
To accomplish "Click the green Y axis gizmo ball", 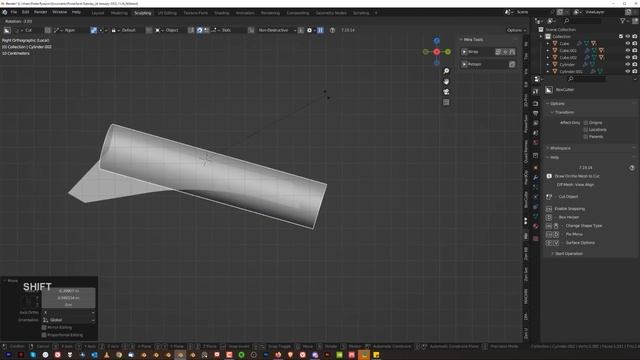I will point(448,52).
